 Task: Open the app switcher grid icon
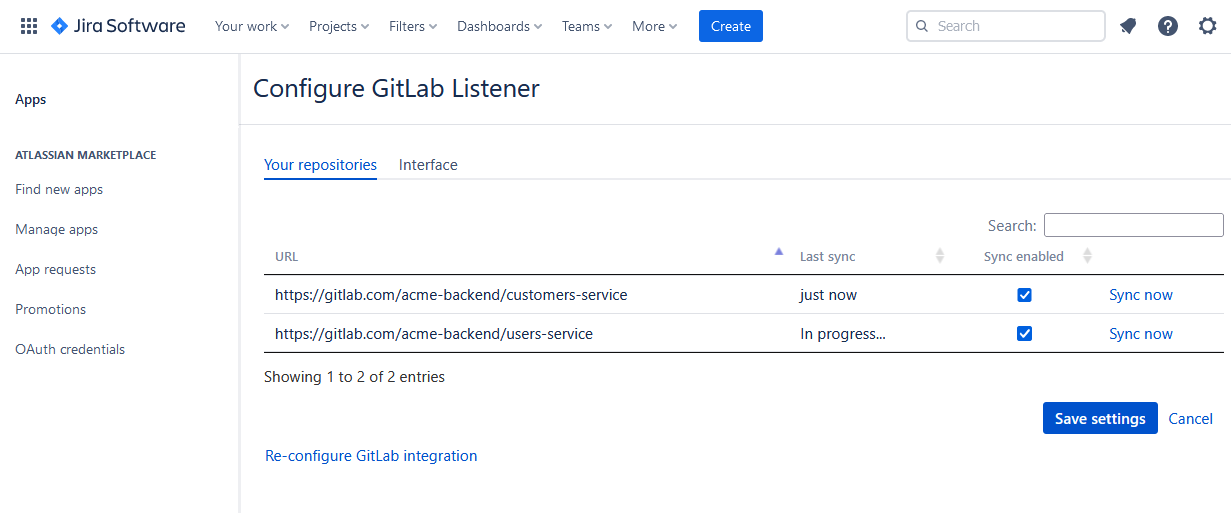(29, 27)
